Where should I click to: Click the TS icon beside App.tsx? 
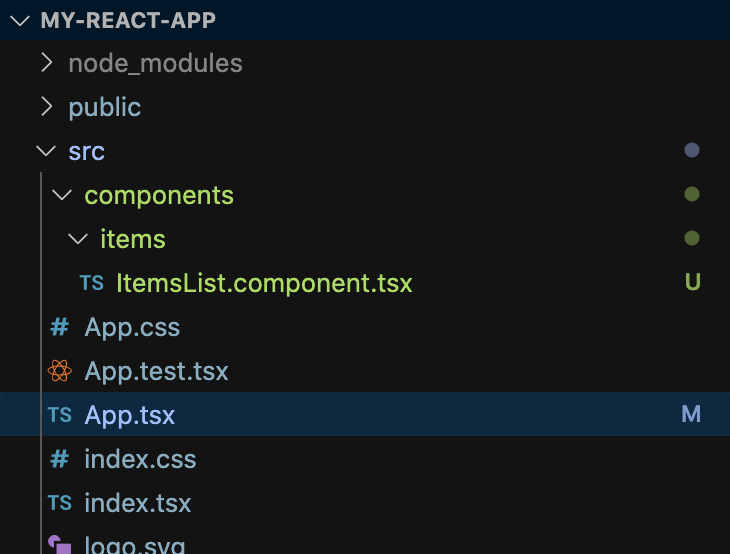tap(60, 414)
